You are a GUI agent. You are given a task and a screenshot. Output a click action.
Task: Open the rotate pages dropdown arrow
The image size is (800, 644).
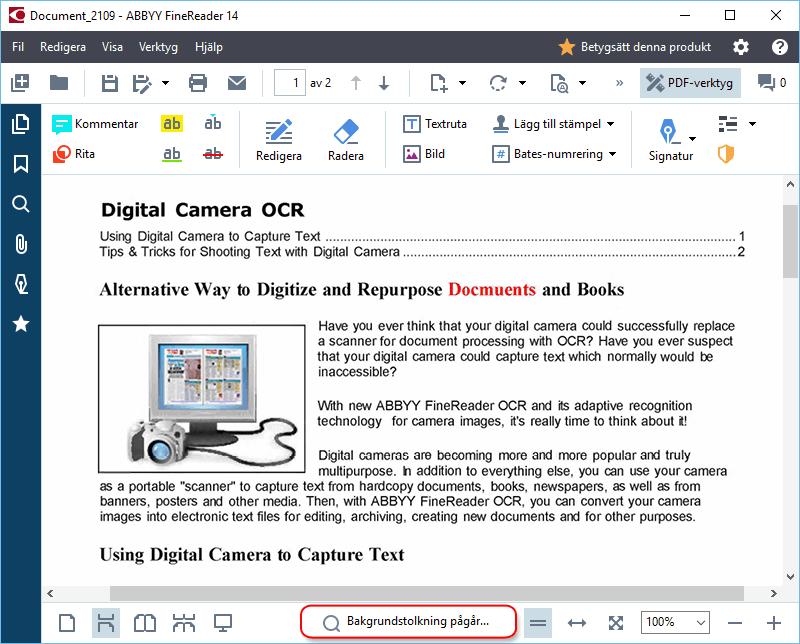tap(522, 83)
